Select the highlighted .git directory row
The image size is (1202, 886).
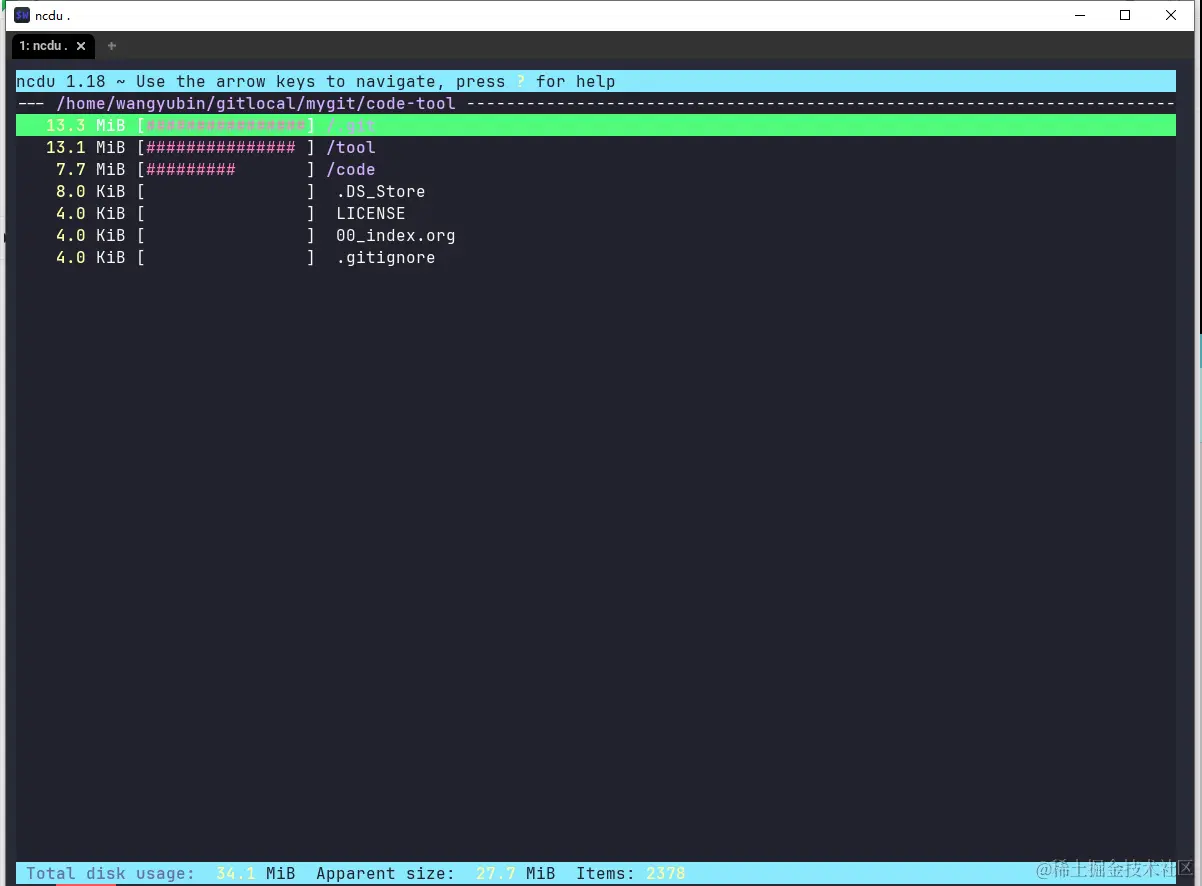(x=596, y=125)
